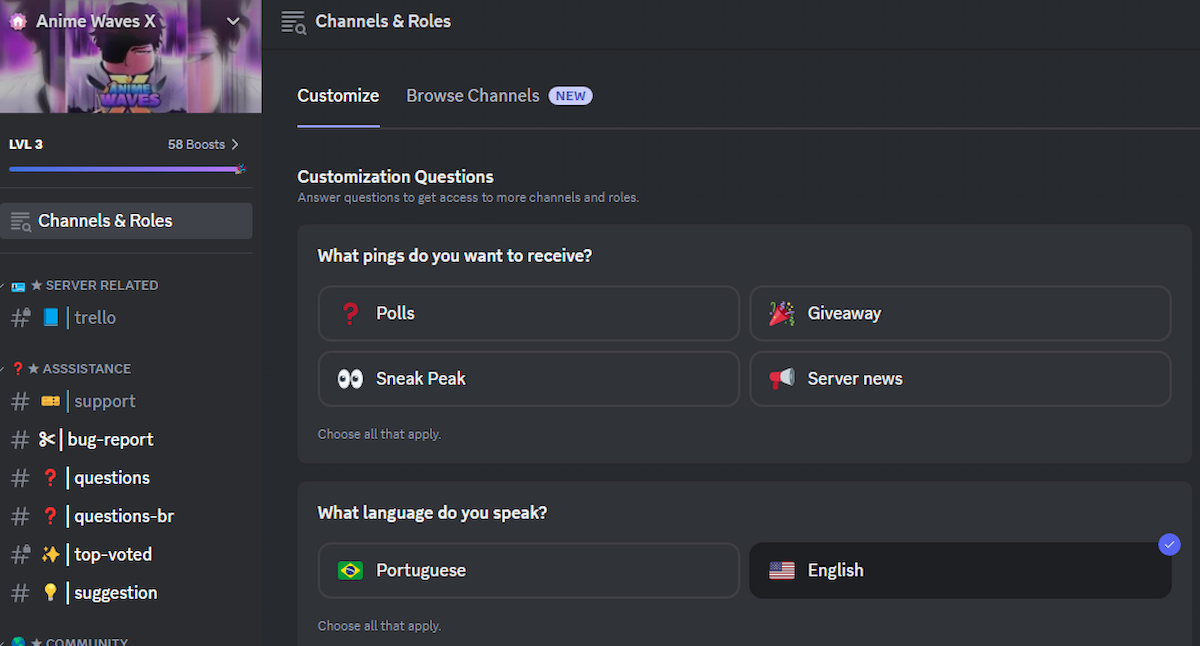Image resolution: width=1200 pixels, height=646 pixels.
Task: Click the eyes emoji on Sneak Peak
Action: pyautogui.click(x=350, y=379)
